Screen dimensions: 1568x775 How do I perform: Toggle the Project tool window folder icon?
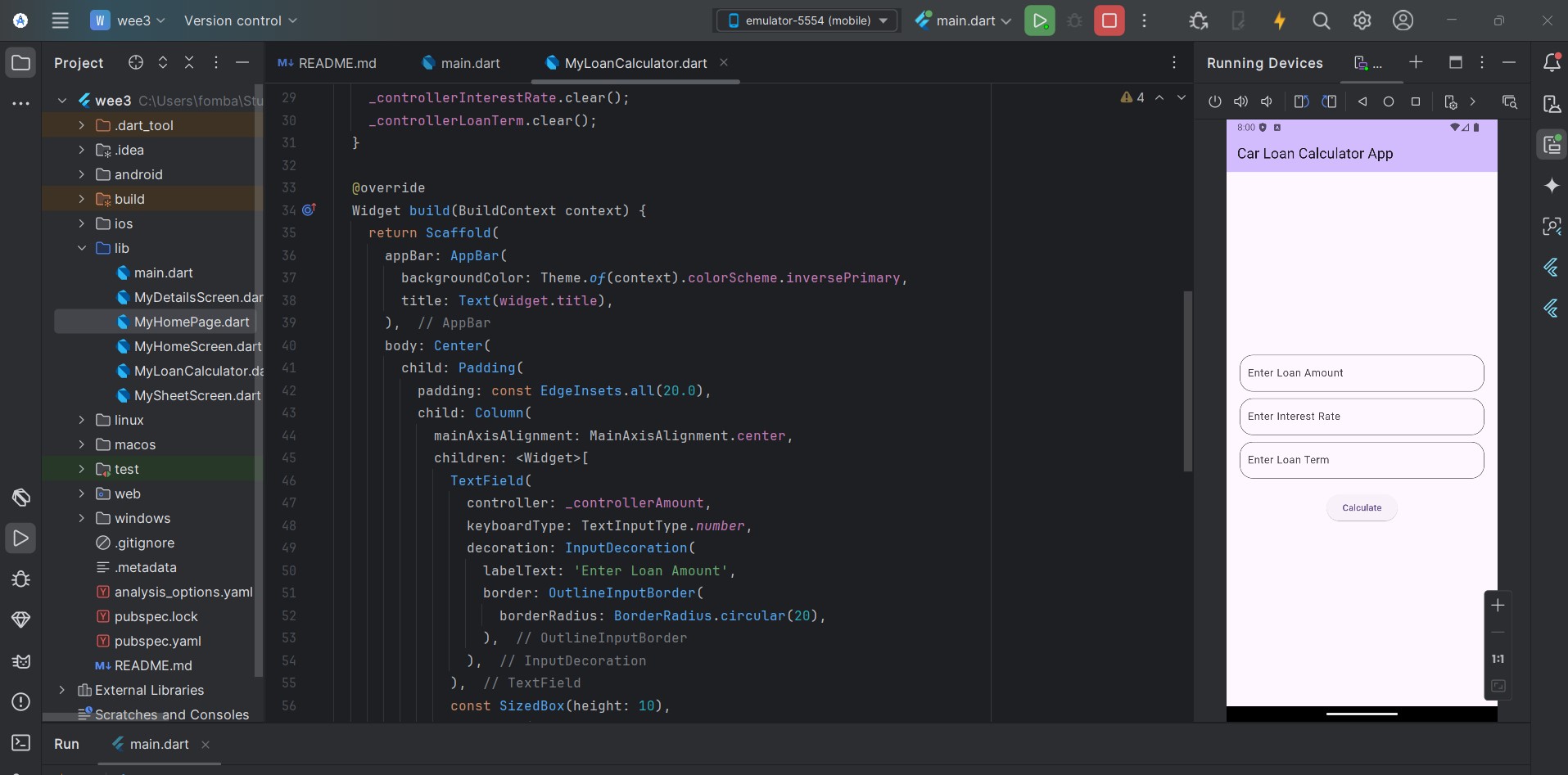(x=20, y=62)
